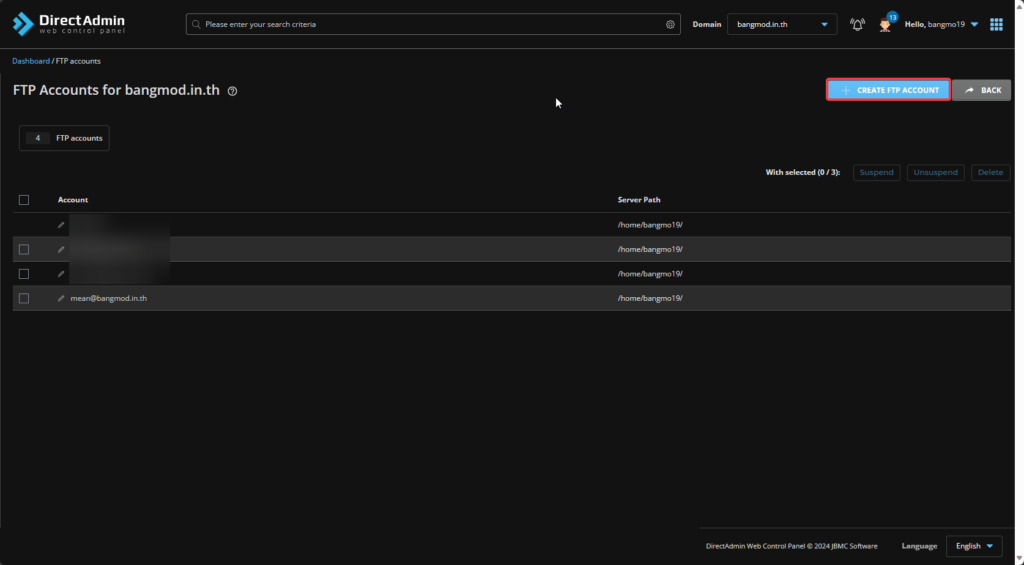Click the help icon beside FTP Accounts title

pos(232,91)
